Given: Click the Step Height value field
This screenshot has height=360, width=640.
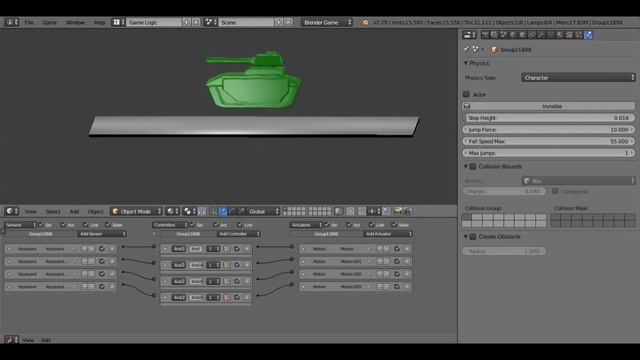Looking at the screenshot, I should (549, 118).
